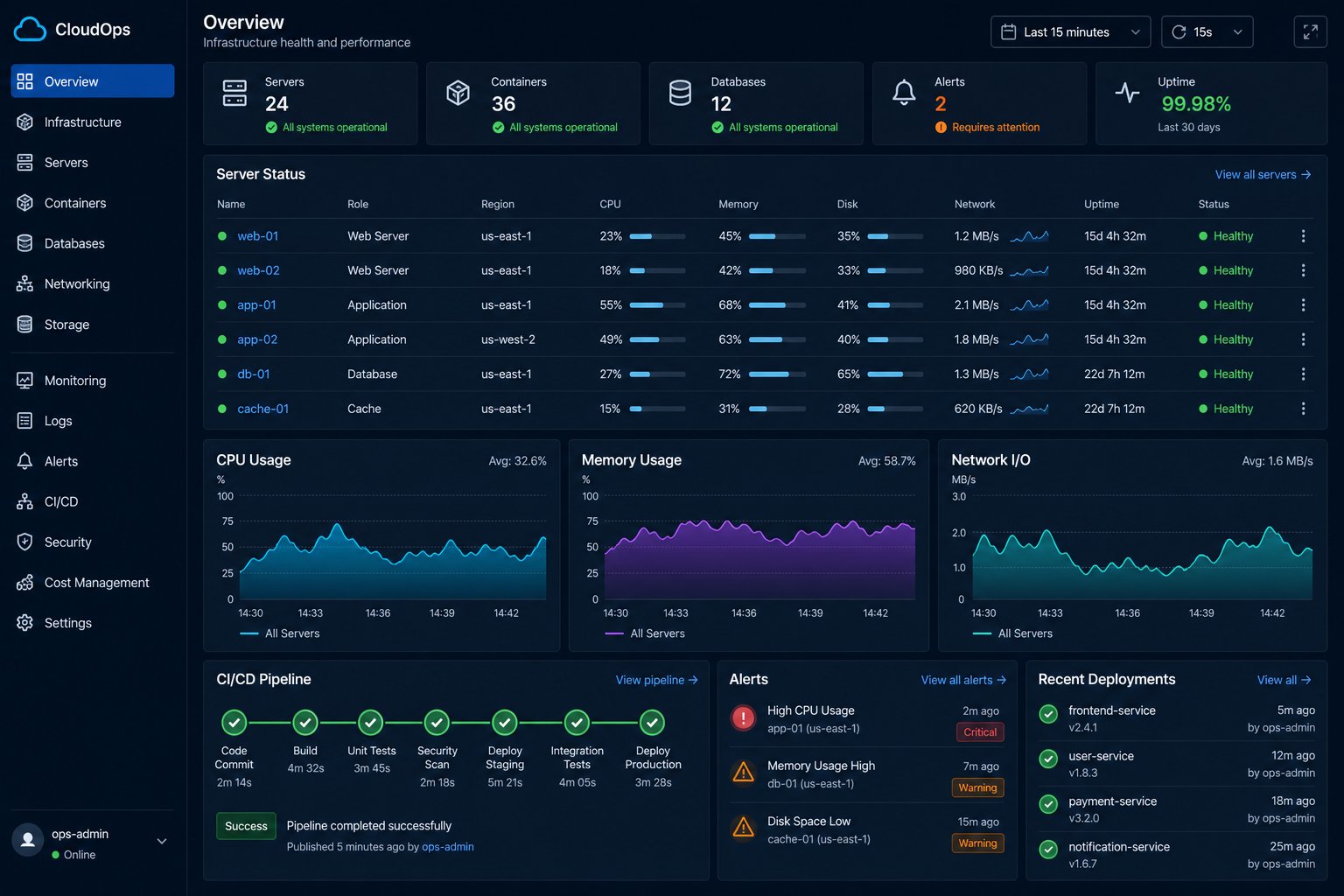
Task: Click the Critical badge on High CPU alert
Action: pos(980,732)
